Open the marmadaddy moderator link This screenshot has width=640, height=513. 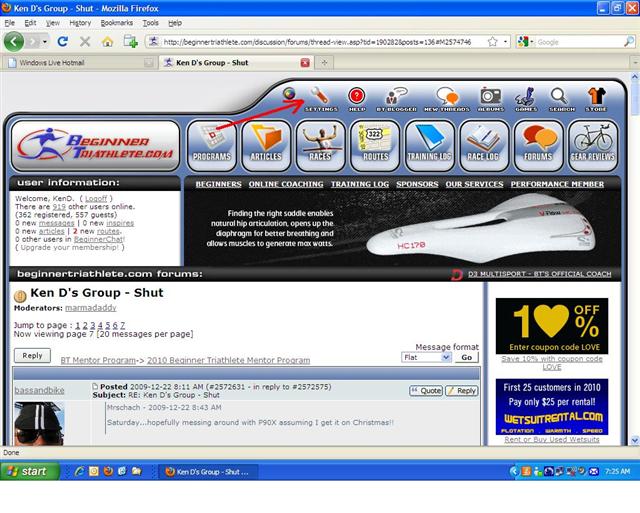[x=91, y=308]
